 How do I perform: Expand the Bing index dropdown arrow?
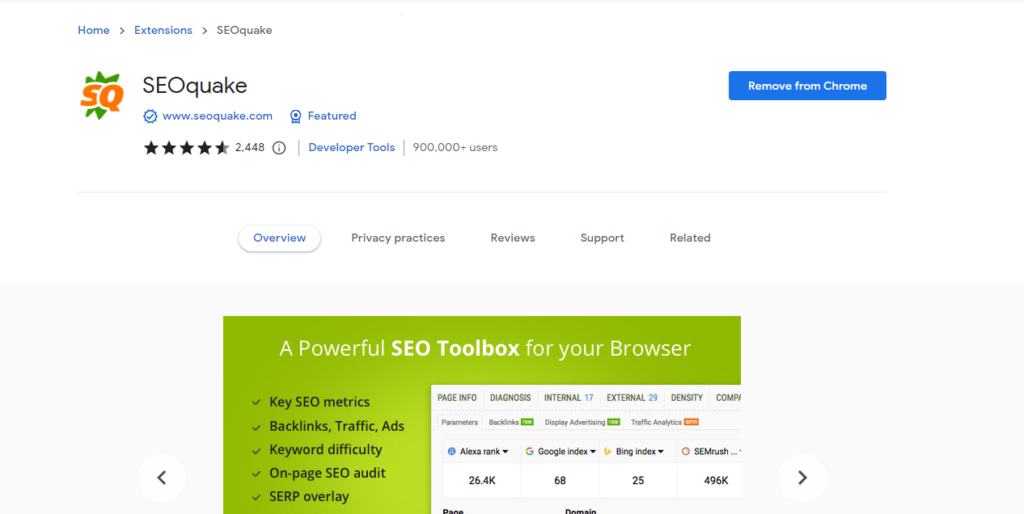click(x=661, y=452)
